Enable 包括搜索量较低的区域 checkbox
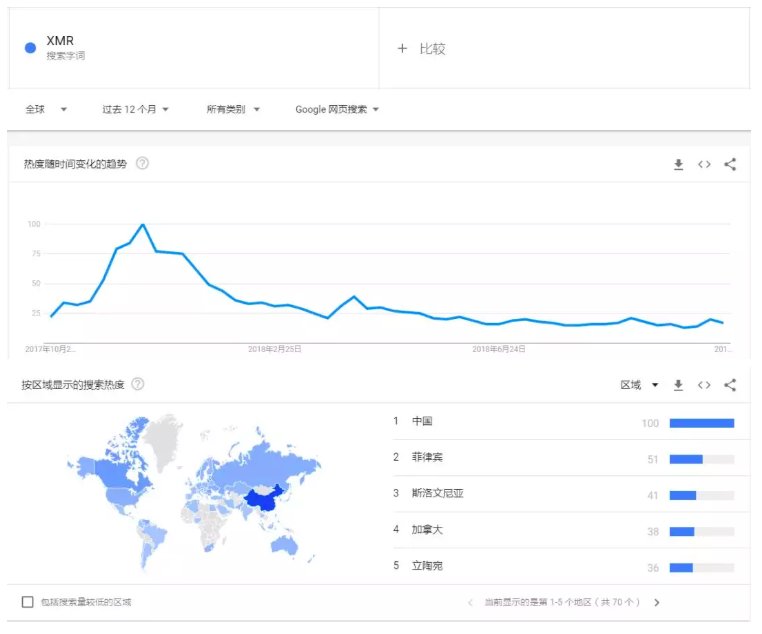 pos(28,602)
